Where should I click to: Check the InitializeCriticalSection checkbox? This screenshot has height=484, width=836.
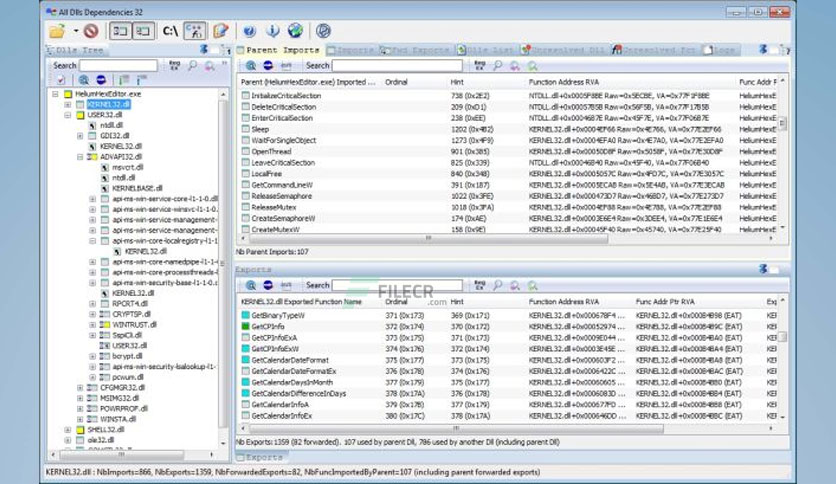pos(245,96)
